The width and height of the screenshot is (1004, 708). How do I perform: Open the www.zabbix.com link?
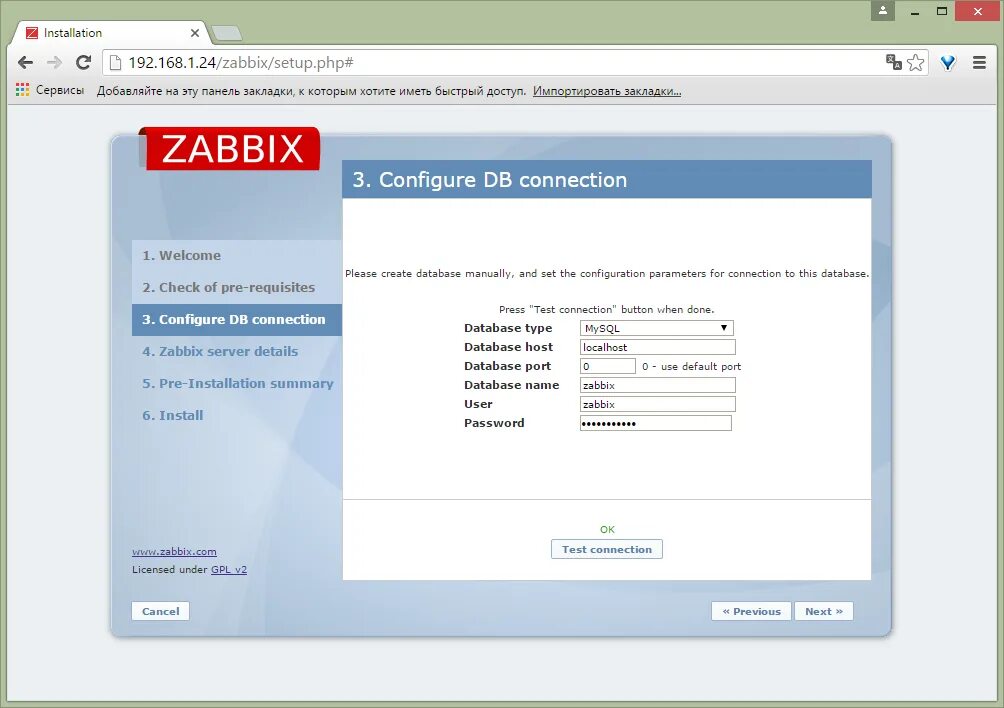174,552
